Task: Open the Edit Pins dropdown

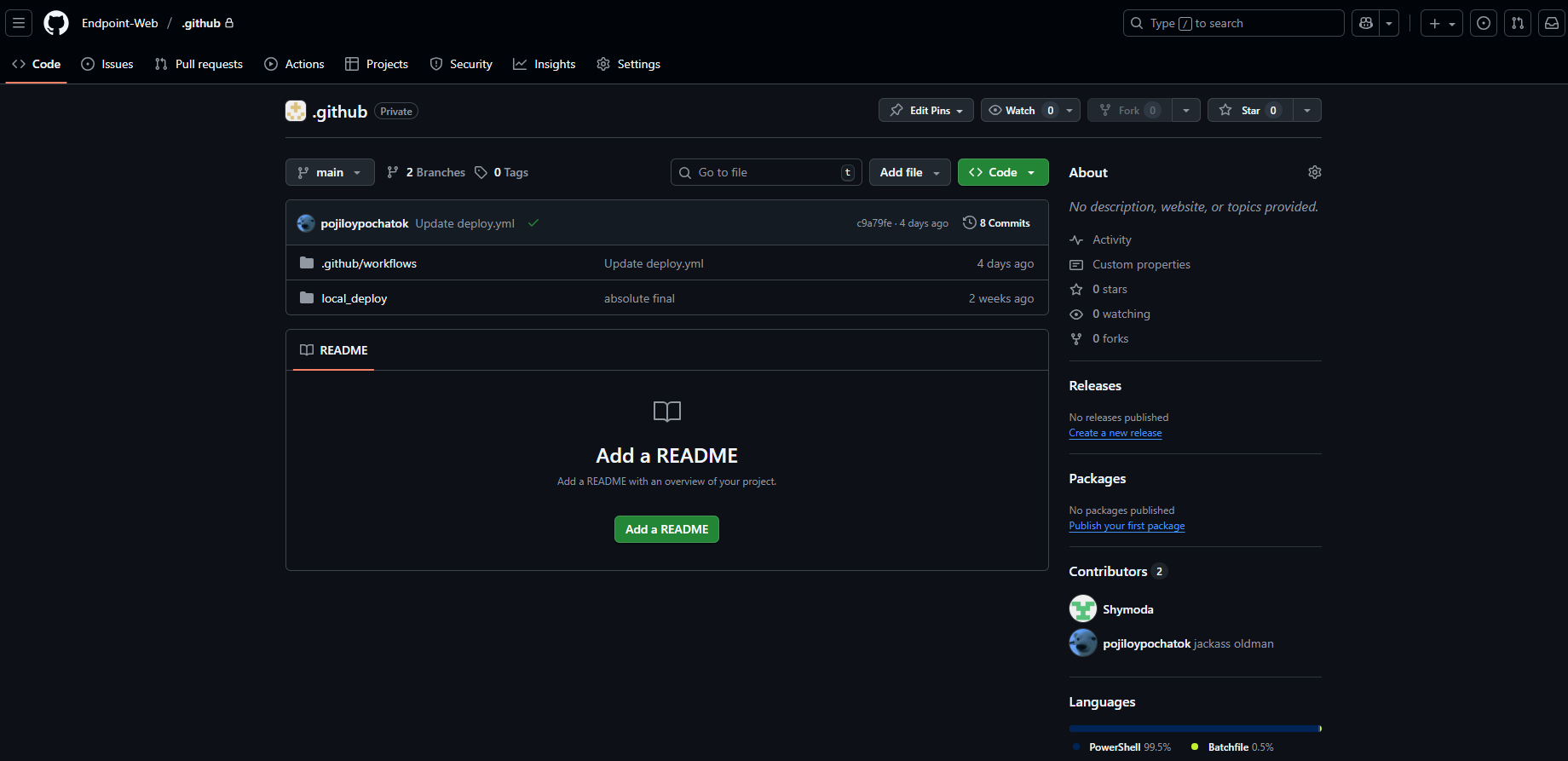Action: [926, 110]
